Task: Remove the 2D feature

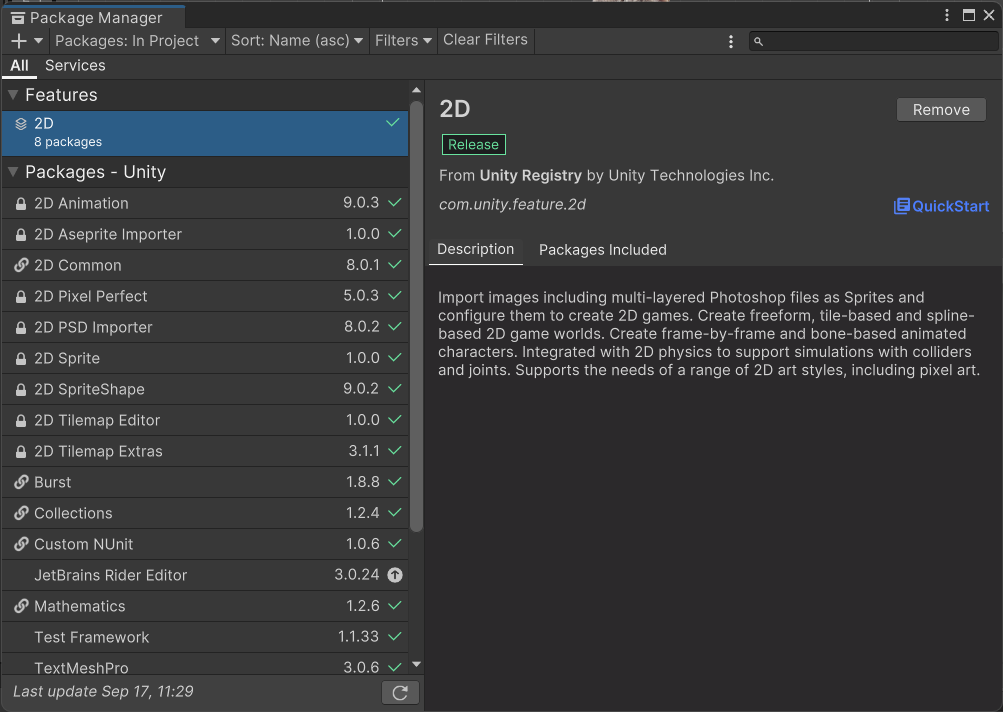Action: (x=941, y=110)
